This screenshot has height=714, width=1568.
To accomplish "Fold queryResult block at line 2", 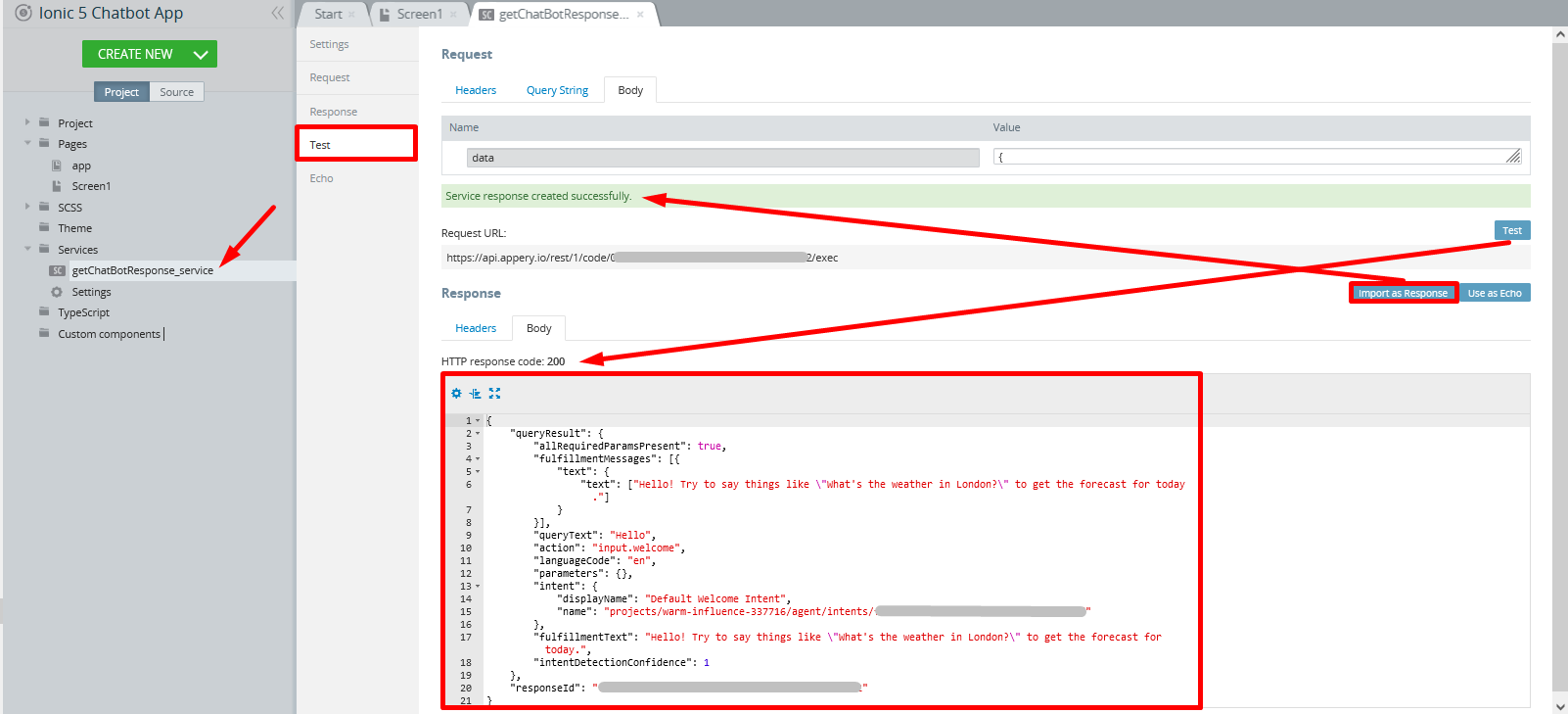I will pyautogui.click(x=478, y=433).
